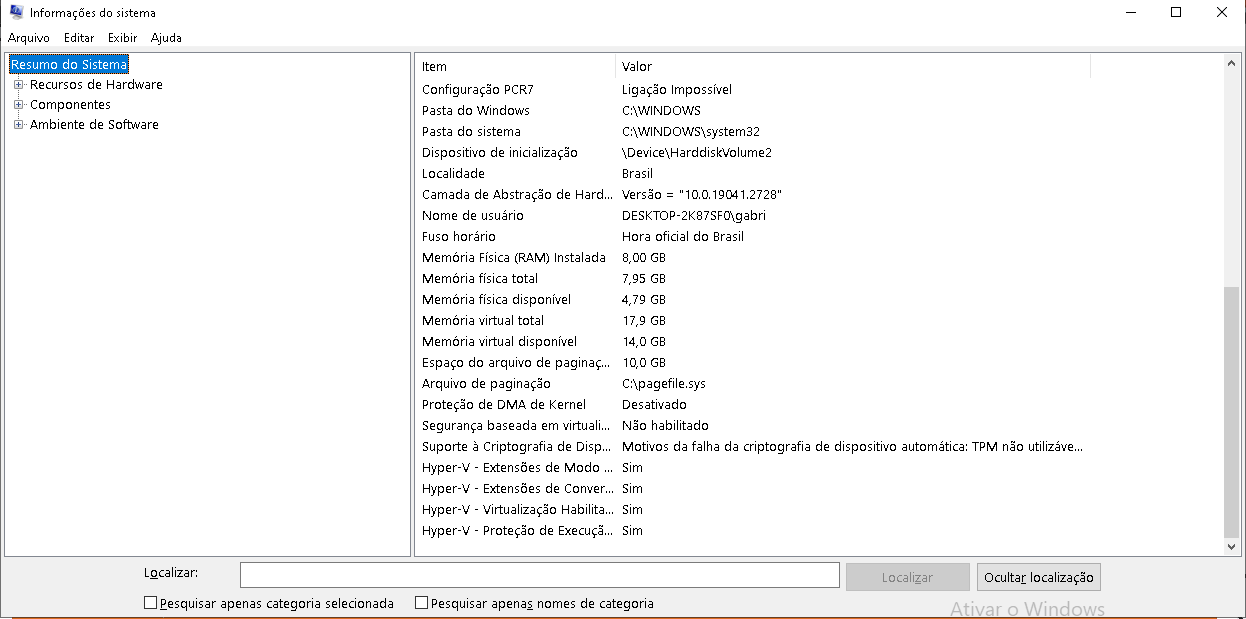Click the Localizar button
1246x619 pixels.
(908, 577)
